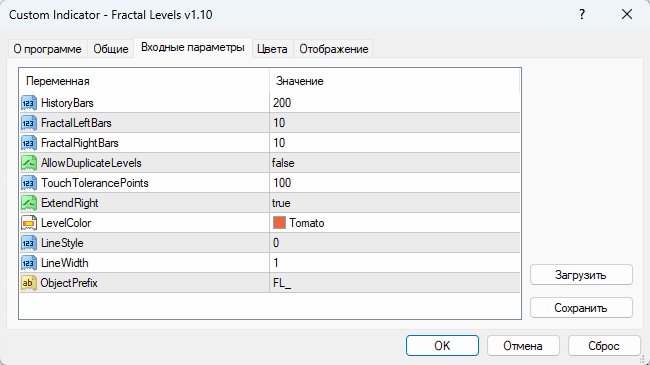Image resolution: width=650 pixels, height=365 pixels.
Task: Select the FractalLeftBars variable name
Action: click(x=76, y=123)
